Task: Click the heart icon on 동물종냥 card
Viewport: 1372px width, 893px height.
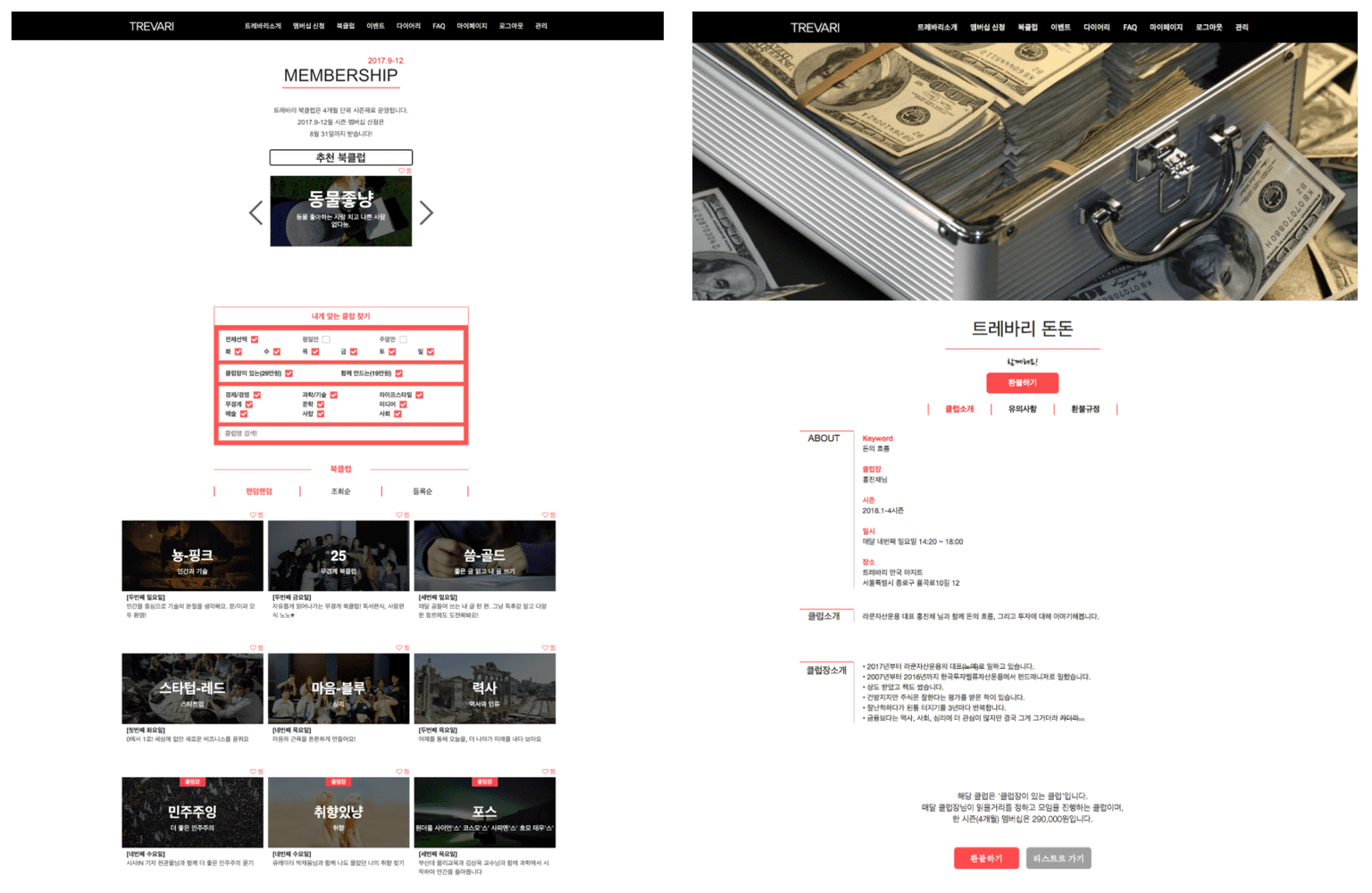Action: pos(402,171)
